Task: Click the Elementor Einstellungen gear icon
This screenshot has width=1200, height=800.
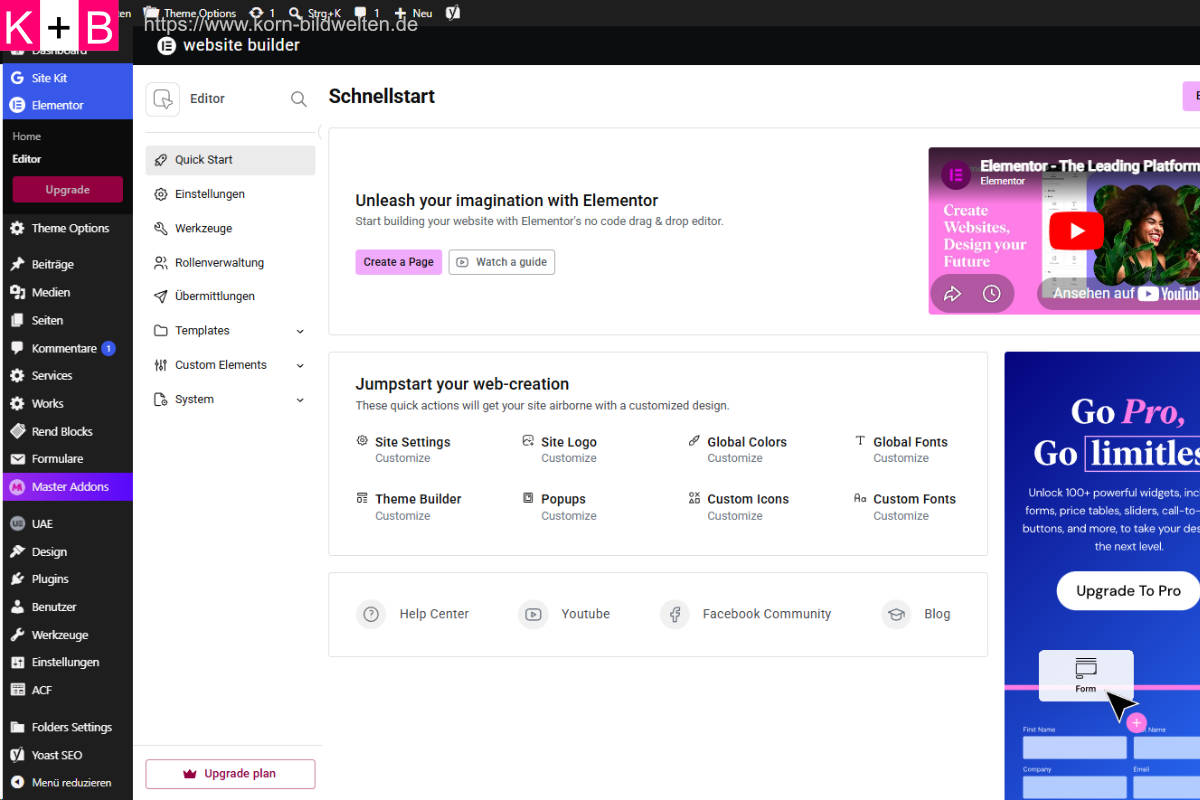Action: (x=161, y=194)
